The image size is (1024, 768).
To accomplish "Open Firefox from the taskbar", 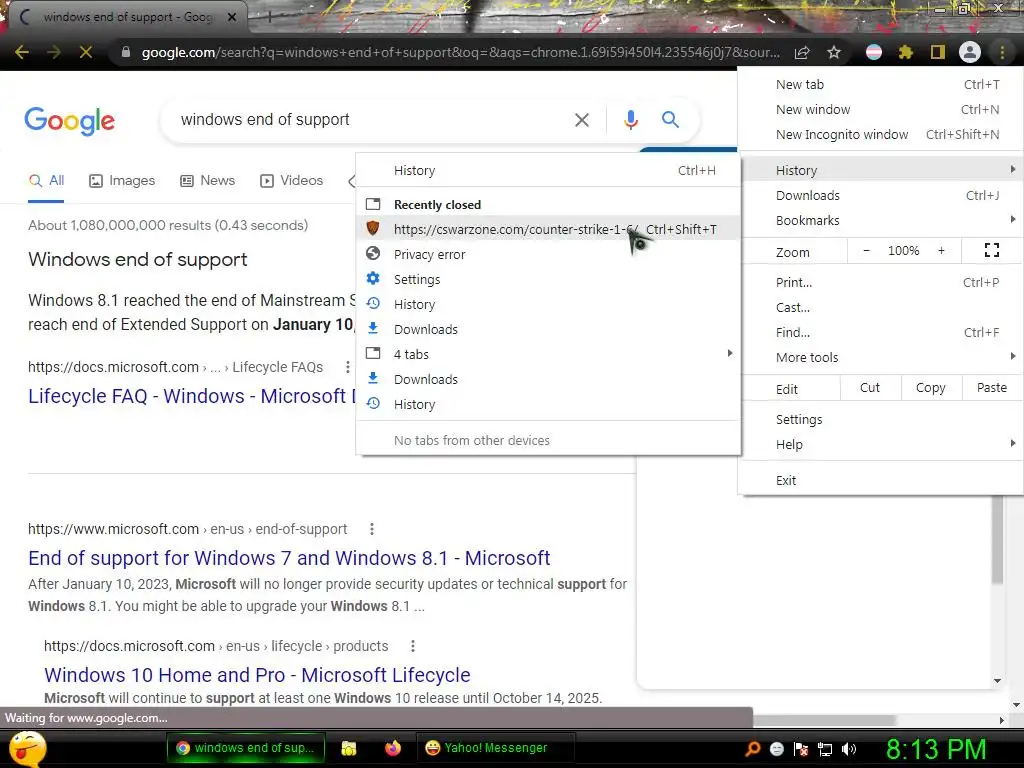I will coord(392,748).
